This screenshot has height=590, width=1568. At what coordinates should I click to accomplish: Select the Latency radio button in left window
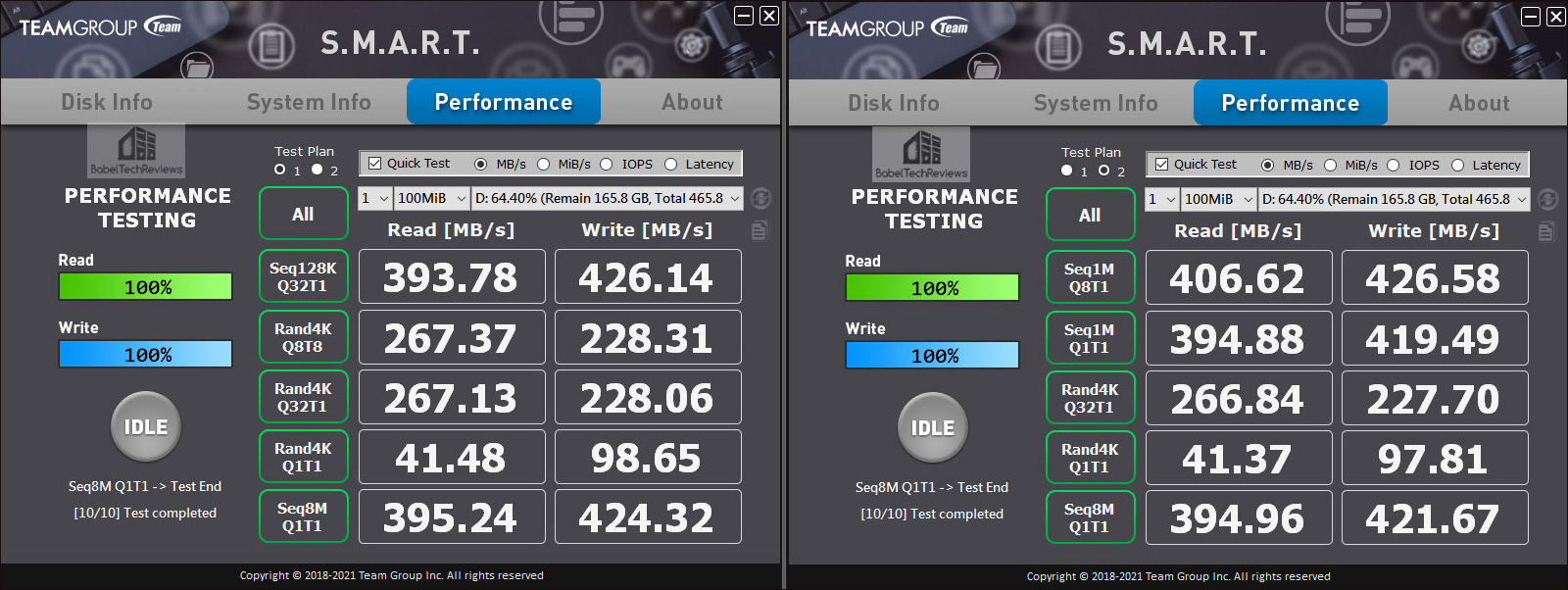tap(670, 165)
